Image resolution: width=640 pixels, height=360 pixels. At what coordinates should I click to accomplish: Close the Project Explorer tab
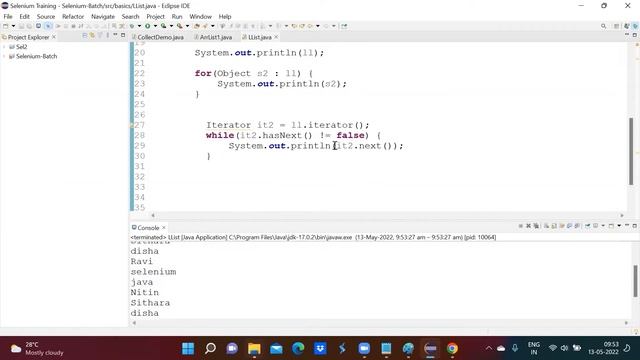pos(54,37)
